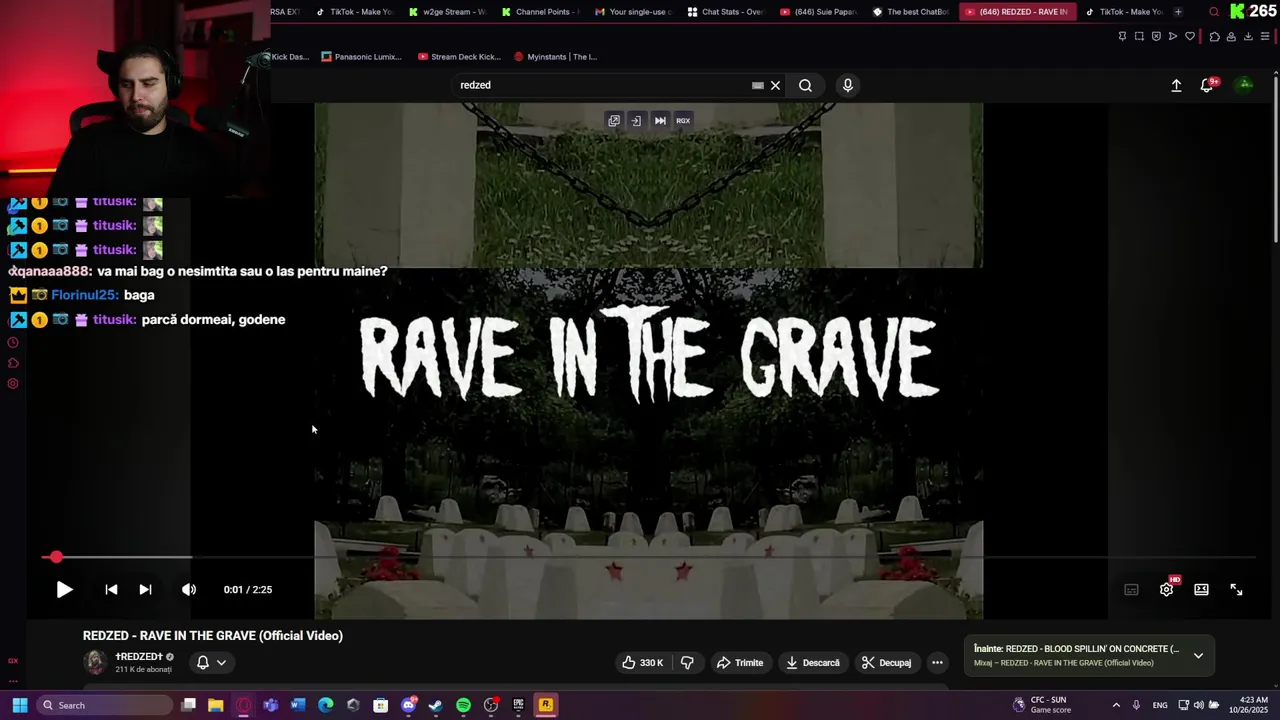This screenshot has width=1280, height=720.
Task: Open the REDZED channel avatar
Action: click(x=95, y=662)
